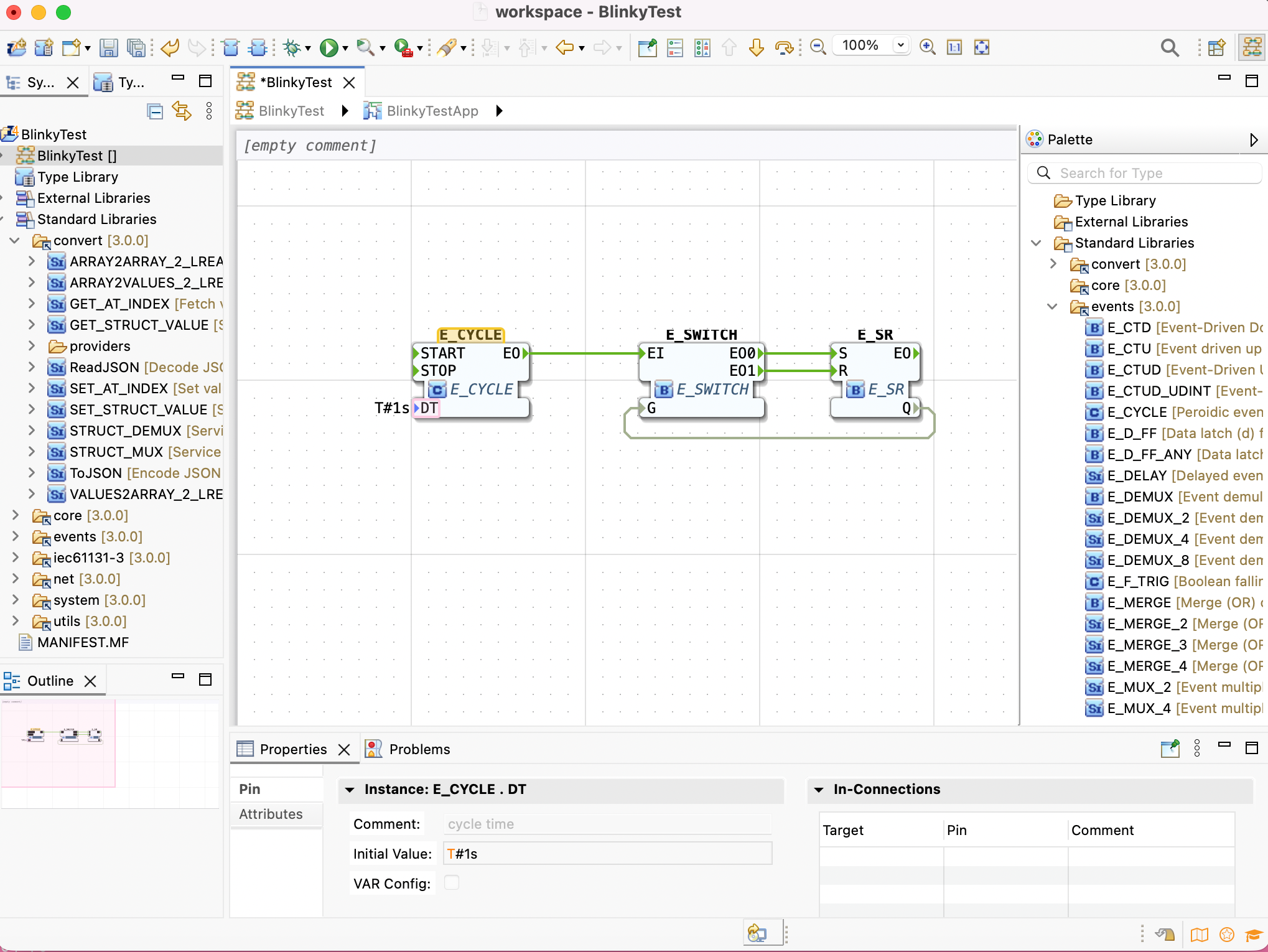Expand the core [3.0.0] folder in System Explorer
Screen dimensions: 1268x952
coord(15,515)
